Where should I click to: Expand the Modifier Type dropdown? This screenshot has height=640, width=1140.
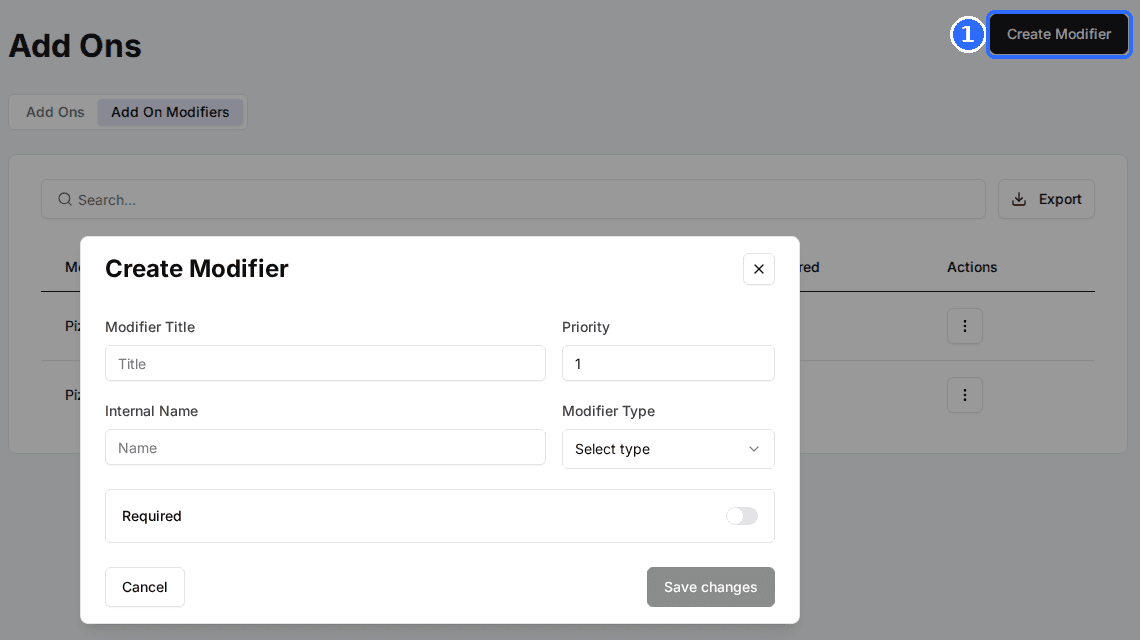click(668, 449)
